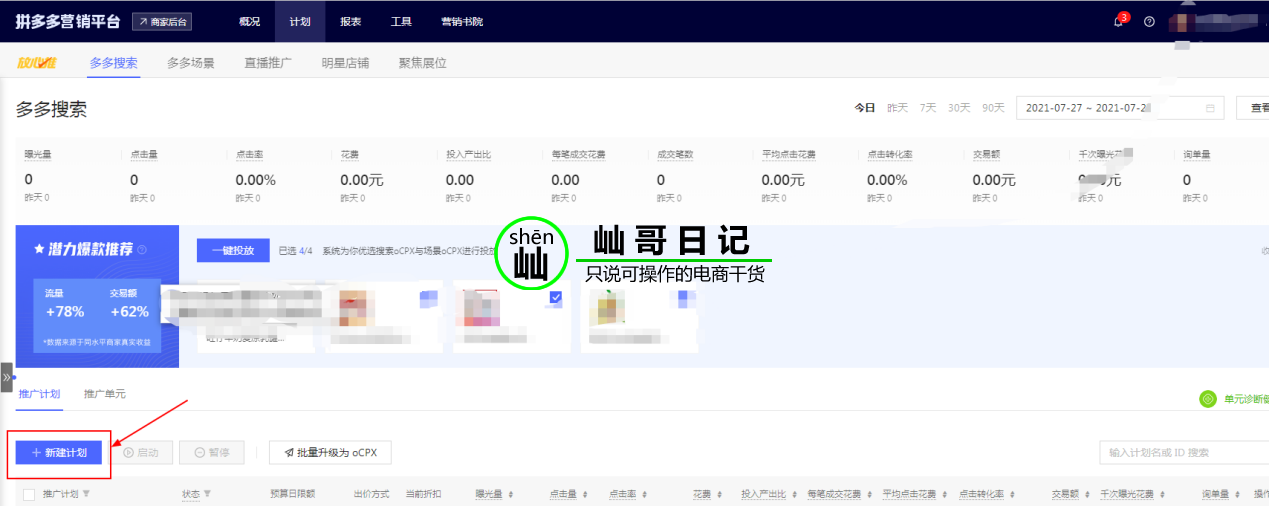Click info icon beside 潜力爆款推荐
1269x506 pixels.
tap(142, 250)
